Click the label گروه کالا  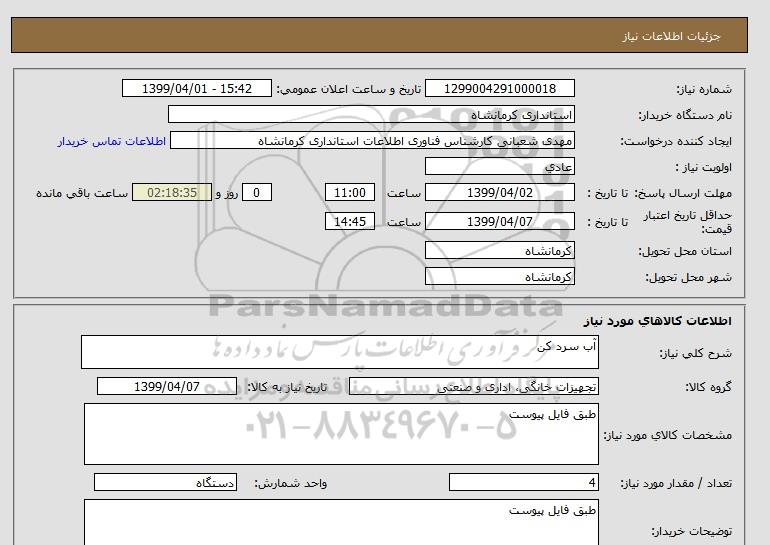coord(708,387)
